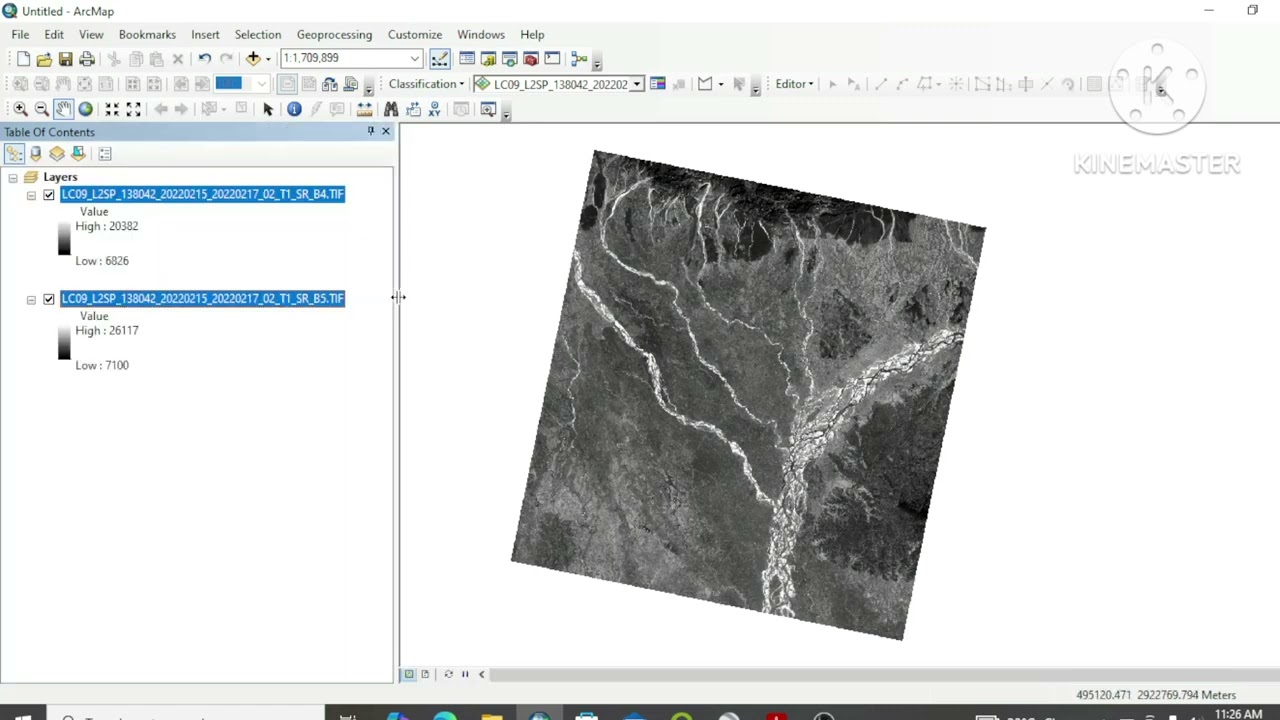Screen dimensions: 1280x720
Task: Select the Zoom In tool
Action: [x=20, y=109]
